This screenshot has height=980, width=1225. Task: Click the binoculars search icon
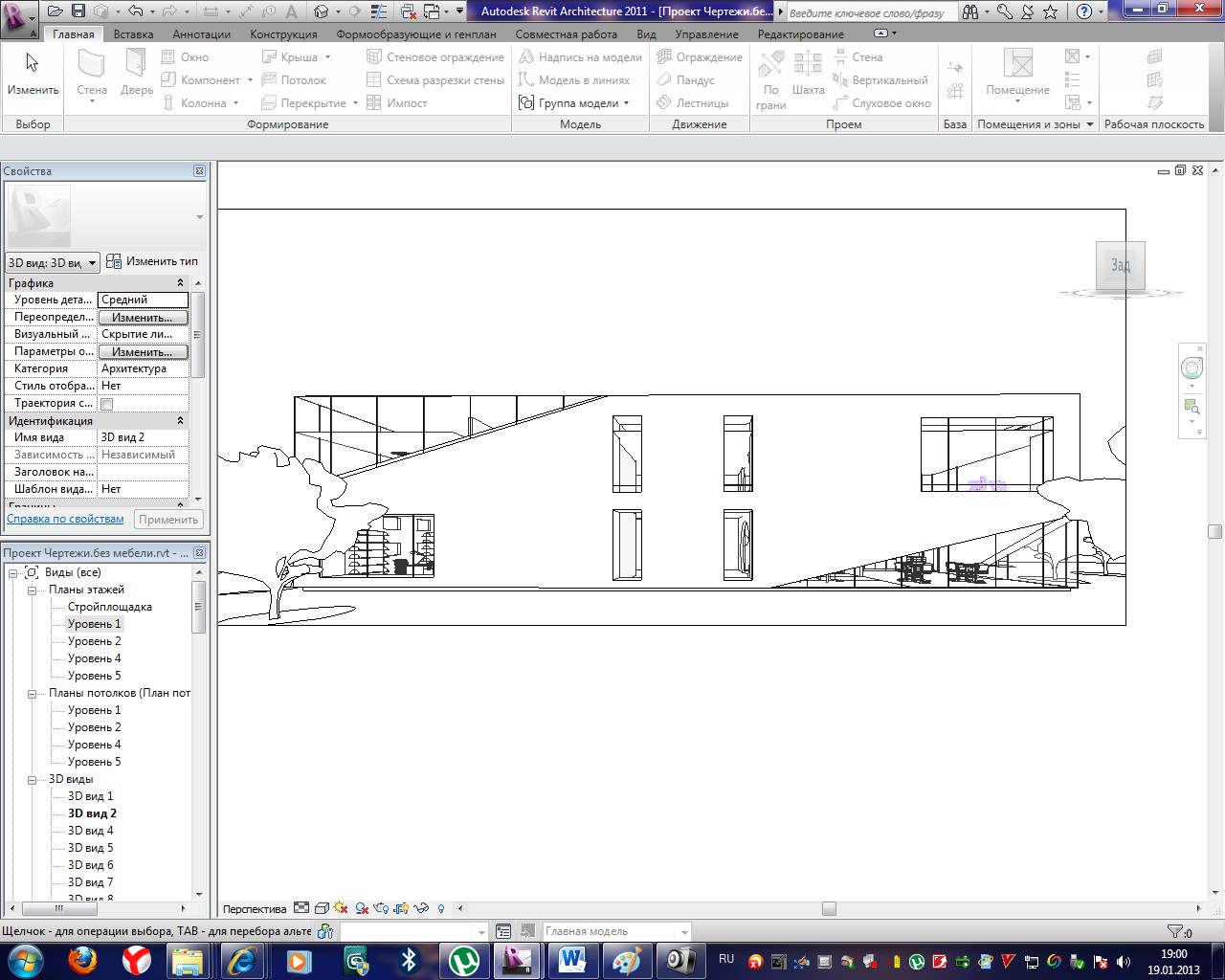[971, 11]
